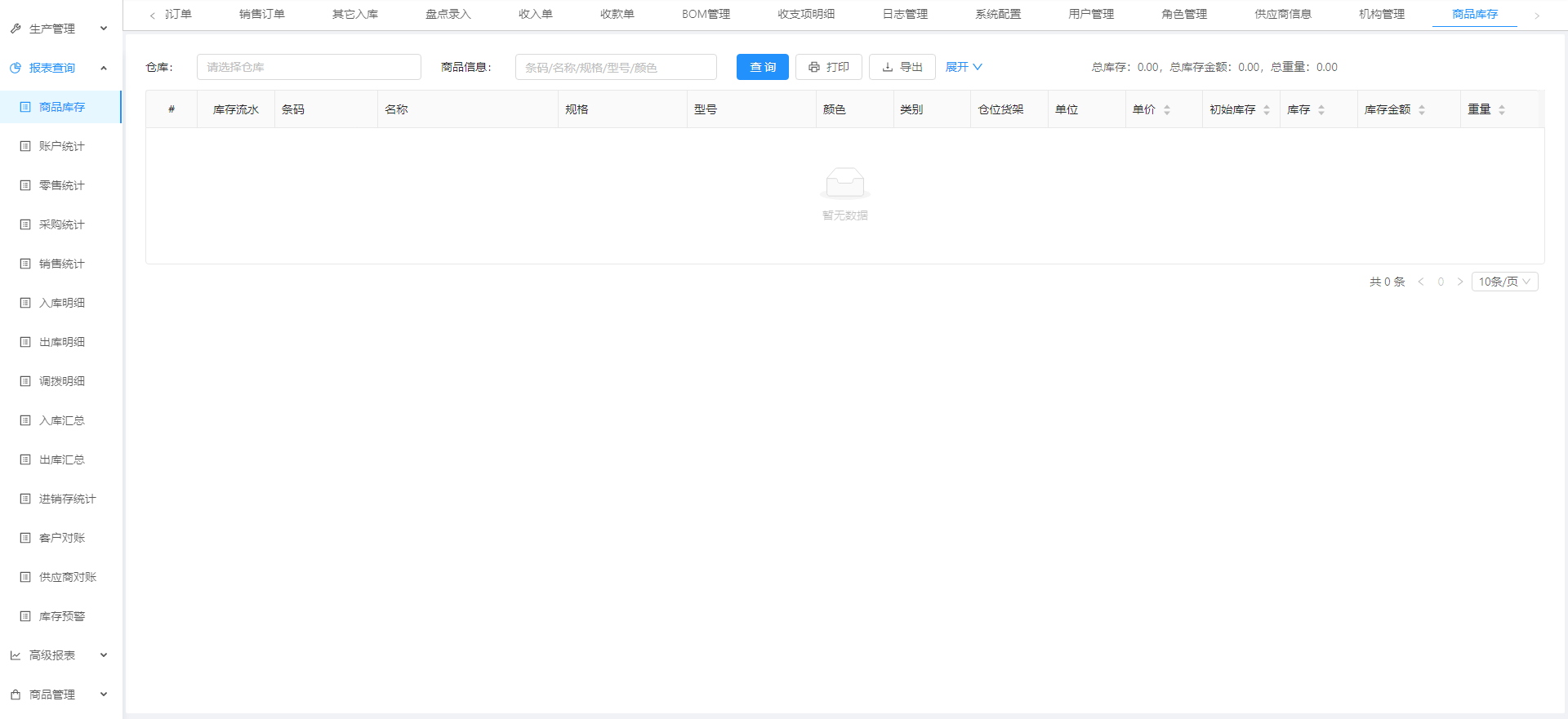Switch to the 供应商信息 tab
Image resolution: width=1568 pixels, height=719 pixels.
[x=1283, y=14]
